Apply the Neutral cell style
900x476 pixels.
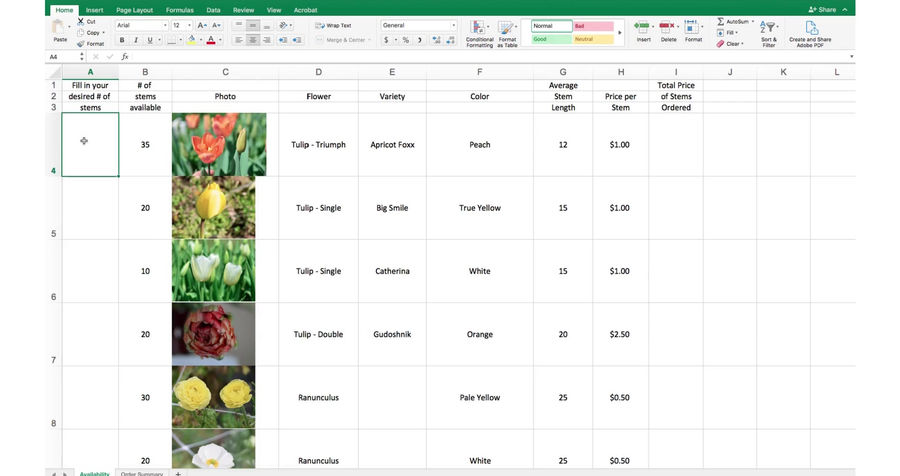click(593, 39)
